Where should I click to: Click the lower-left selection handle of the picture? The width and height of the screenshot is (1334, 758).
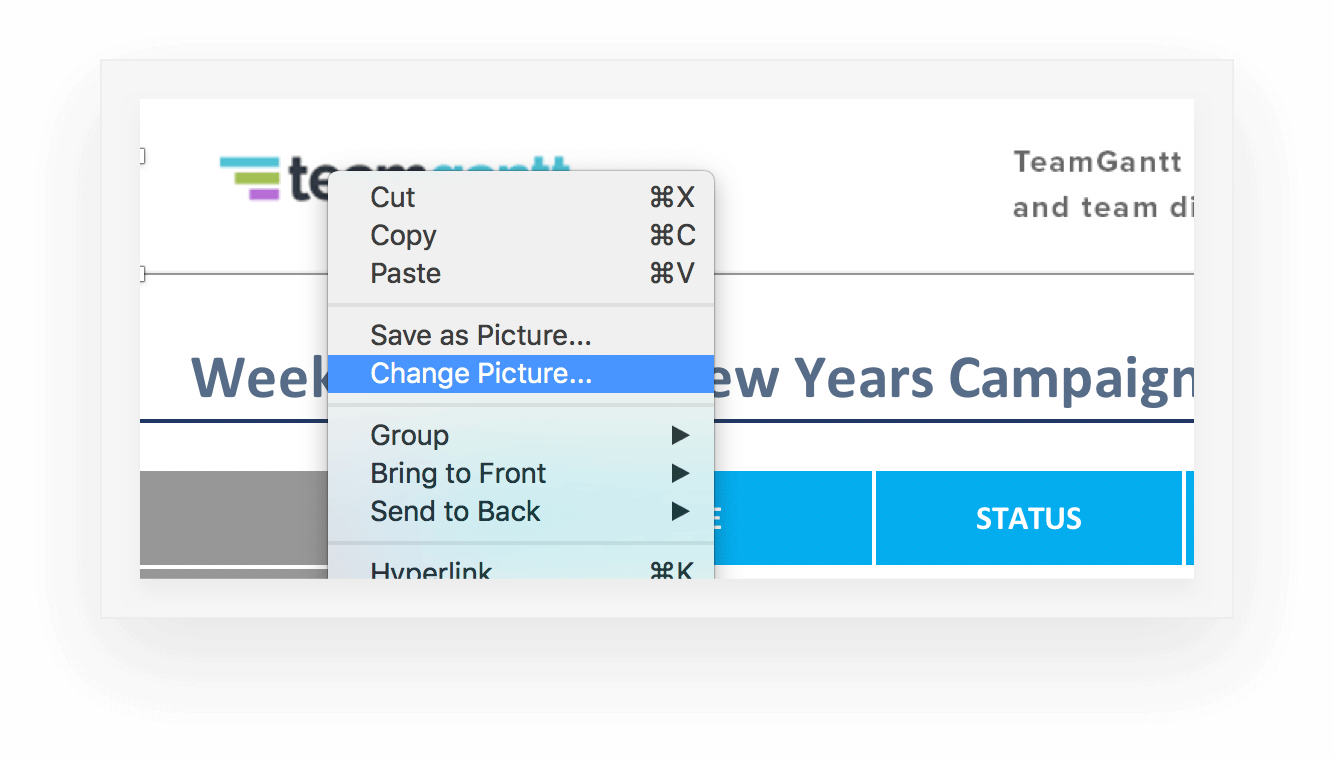click(142, 274)
